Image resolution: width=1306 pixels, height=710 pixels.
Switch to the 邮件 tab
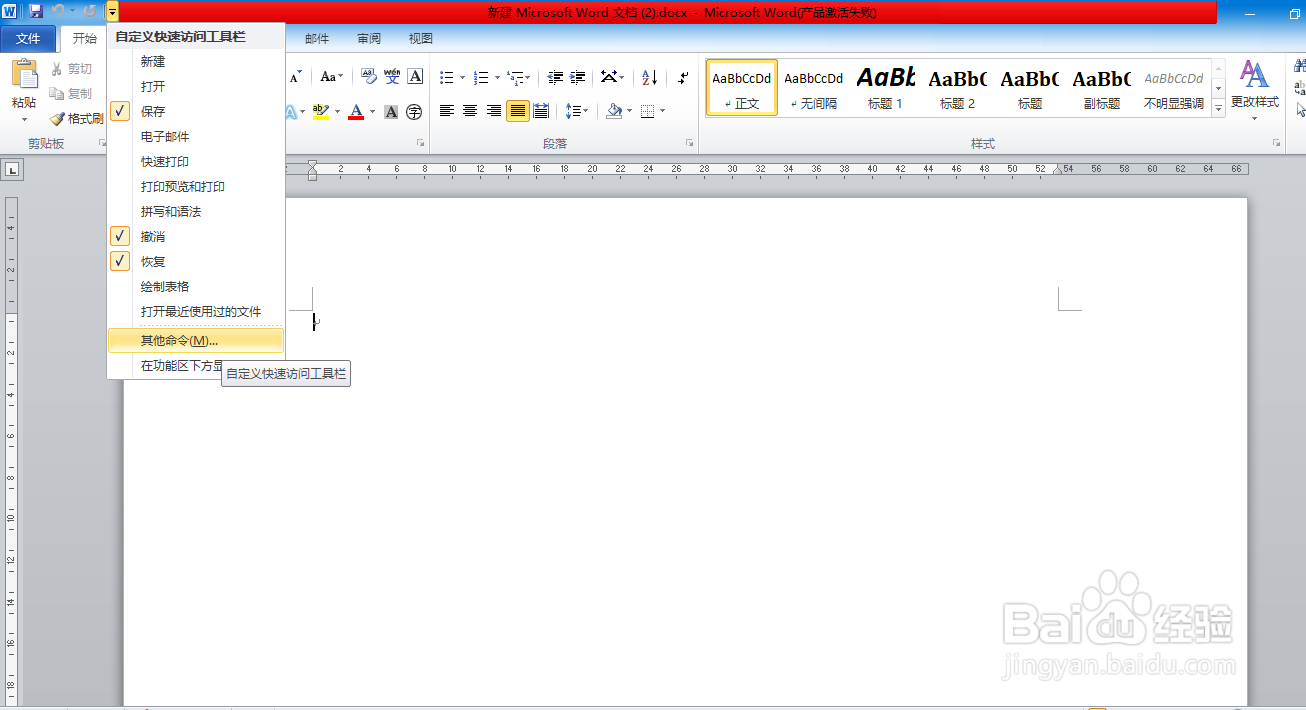coord(317,39)
